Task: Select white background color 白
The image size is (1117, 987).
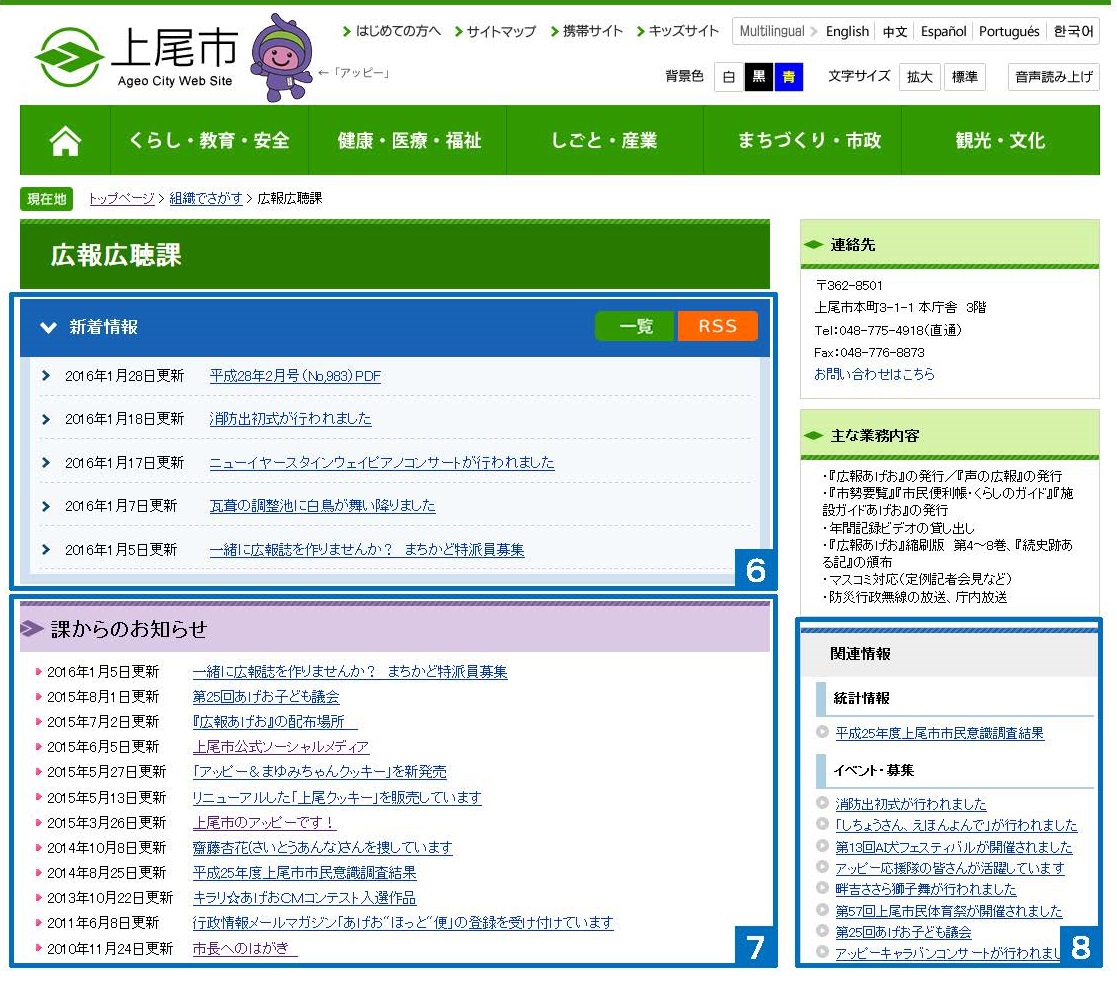Action: 729,77
